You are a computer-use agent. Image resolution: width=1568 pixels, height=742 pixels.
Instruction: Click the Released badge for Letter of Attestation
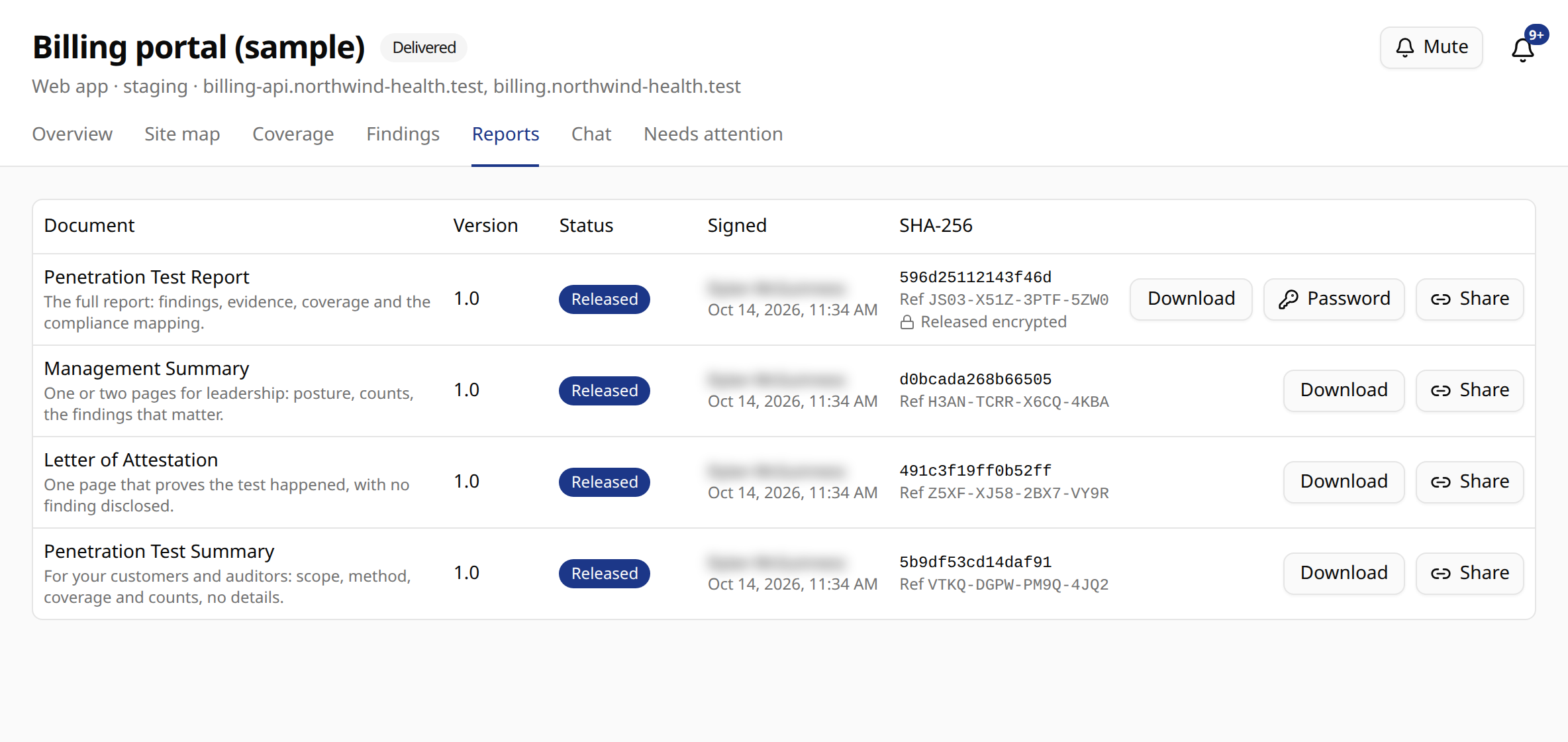[605, 482]
